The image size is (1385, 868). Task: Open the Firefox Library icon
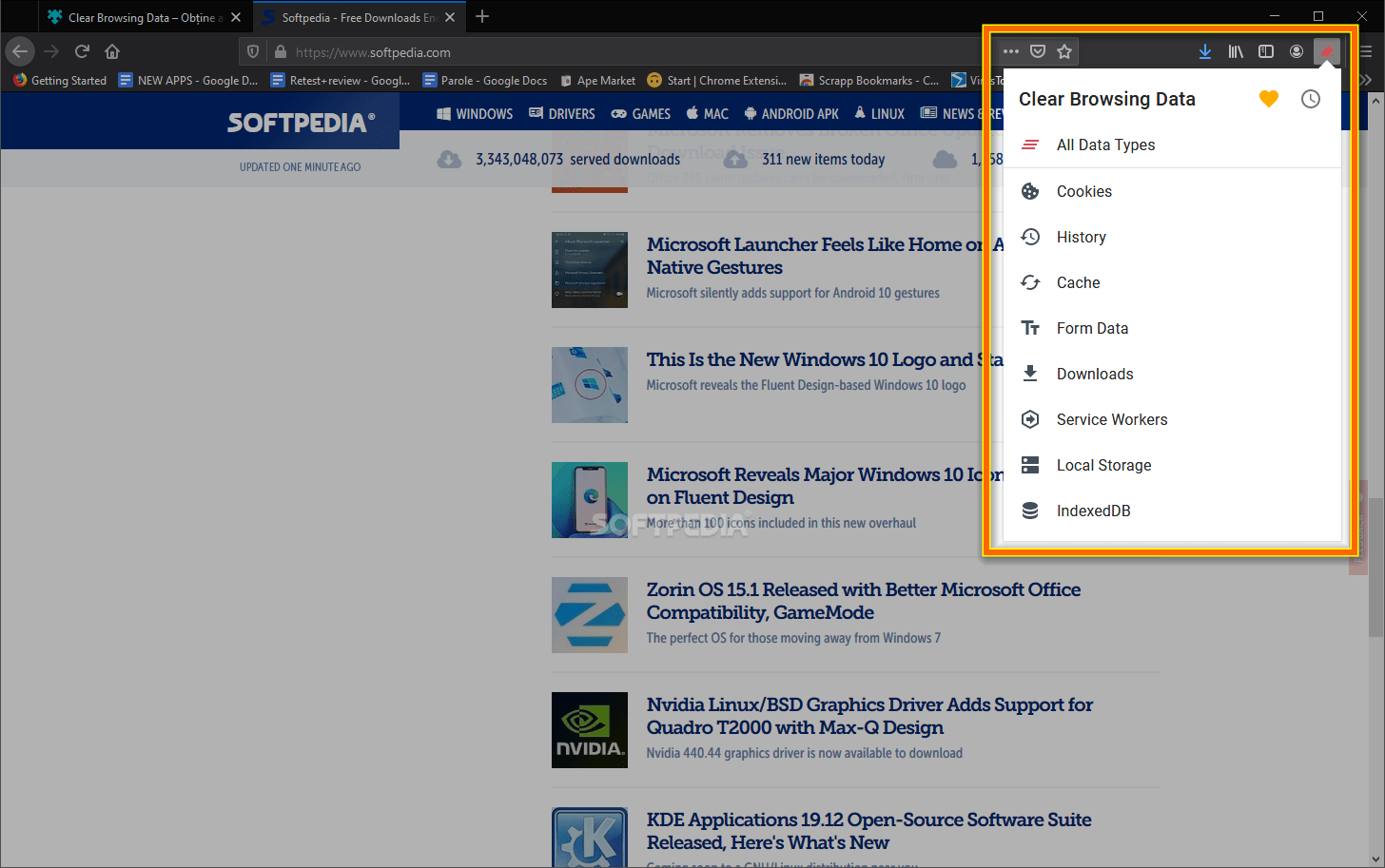point(1236,51)
